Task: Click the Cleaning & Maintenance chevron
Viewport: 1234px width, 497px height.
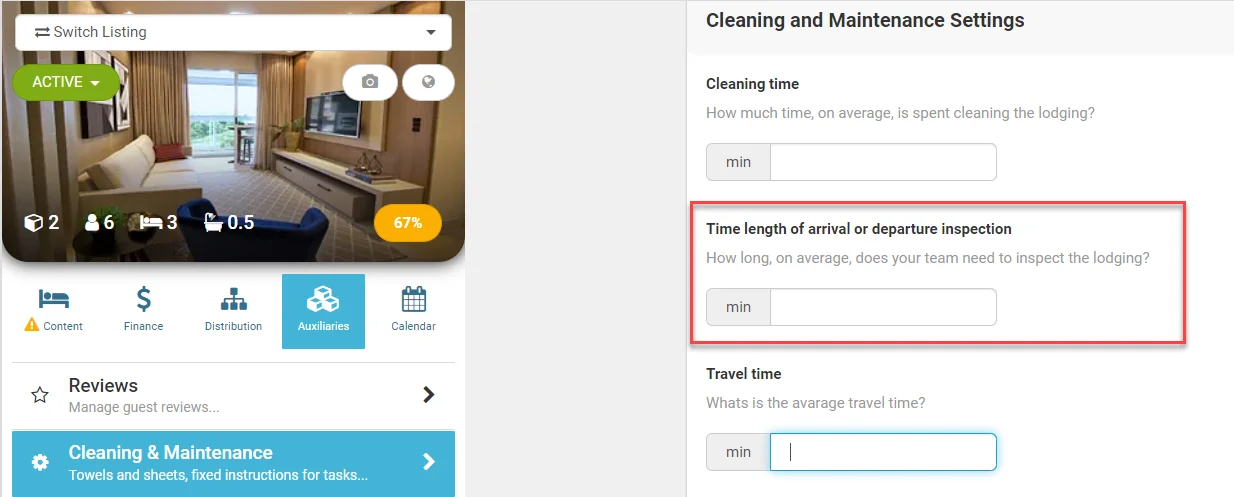Action: pos(429,462)
